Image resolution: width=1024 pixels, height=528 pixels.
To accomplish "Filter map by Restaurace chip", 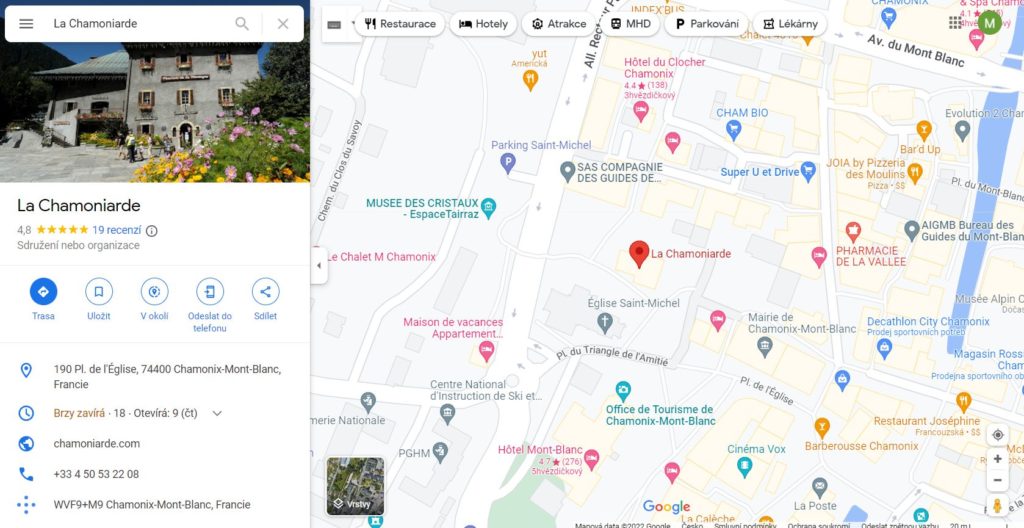I will point(400,24).
